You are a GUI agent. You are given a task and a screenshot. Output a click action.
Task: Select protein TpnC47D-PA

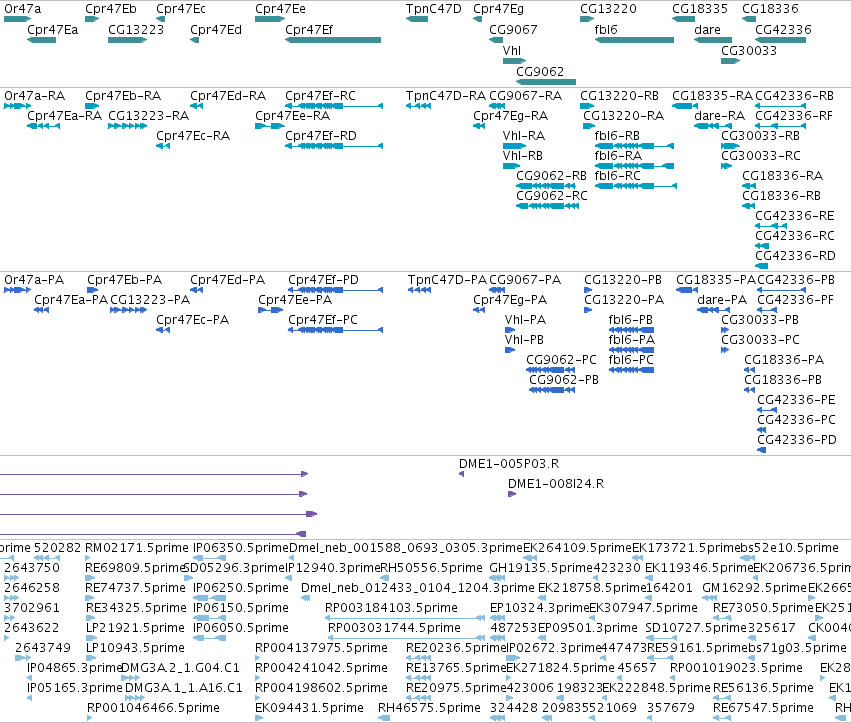[420, 290]
